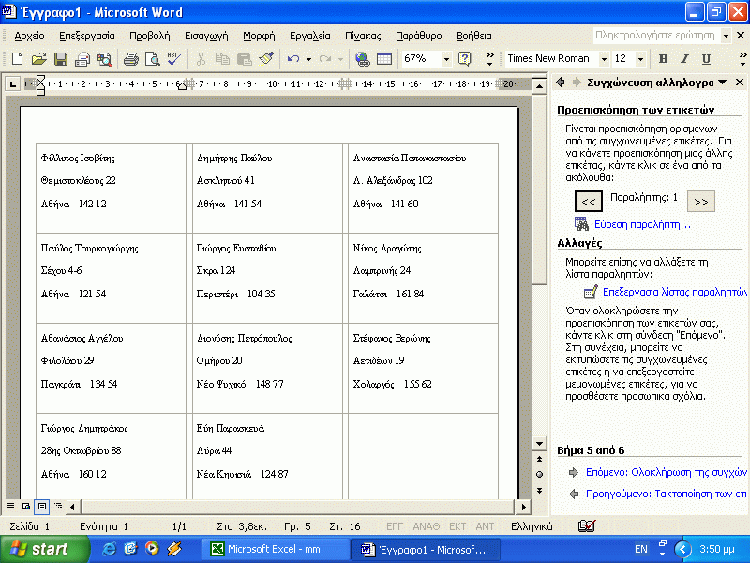The width and height of the screenshot is (750, 563).
Task: Close the mail merge task pane
Action: pyautogui.click(x=739, y=82)
